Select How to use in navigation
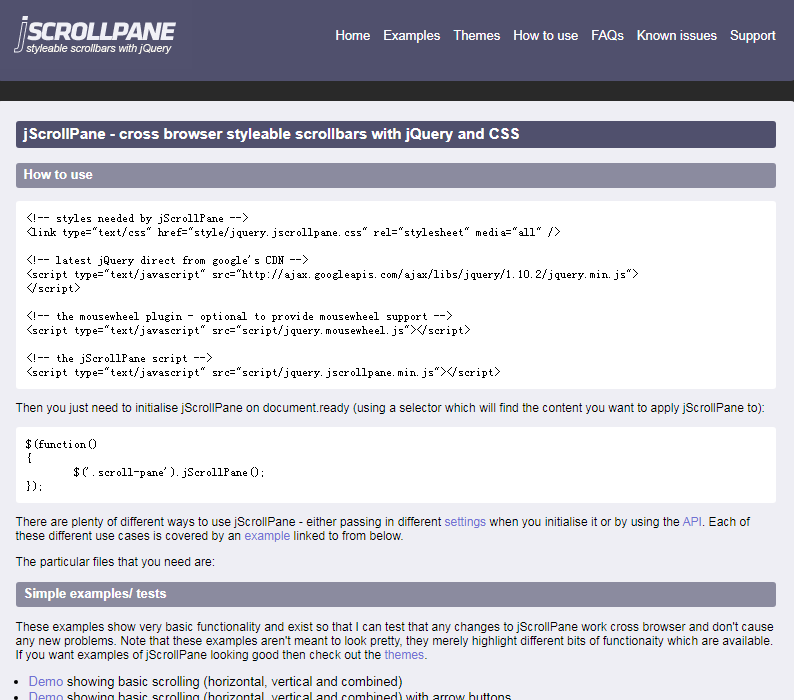The image size is (794, 700). (x=545, y=35)
